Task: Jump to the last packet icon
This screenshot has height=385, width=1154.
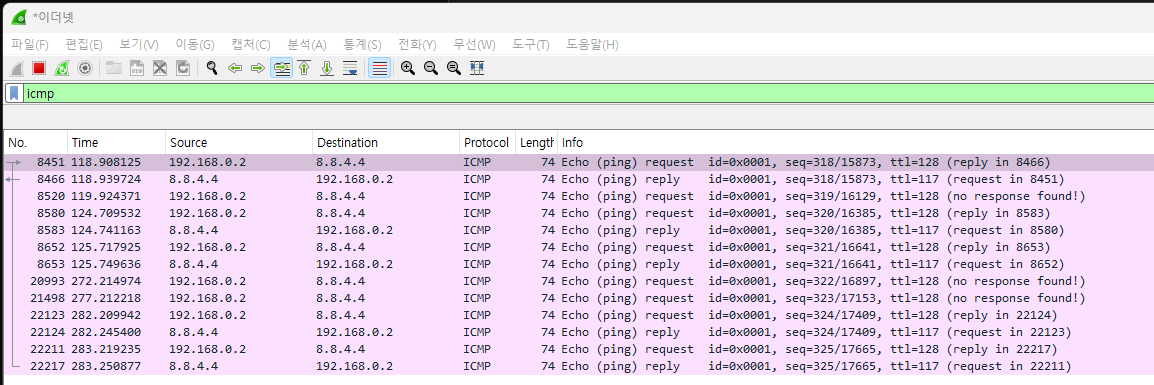Action: [x=328, y=68]
